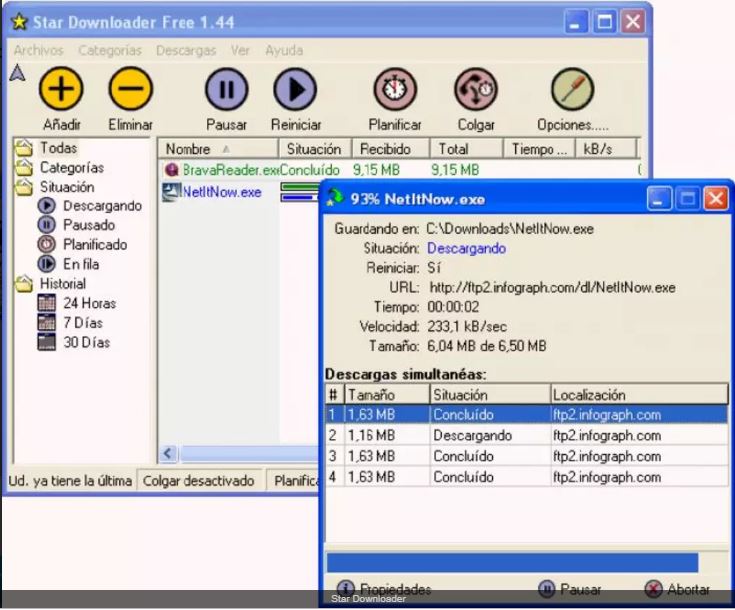Click the NetItNow.exe file icon
The height and width of the screenshot is (610, 735).
[x=171, y=192]
